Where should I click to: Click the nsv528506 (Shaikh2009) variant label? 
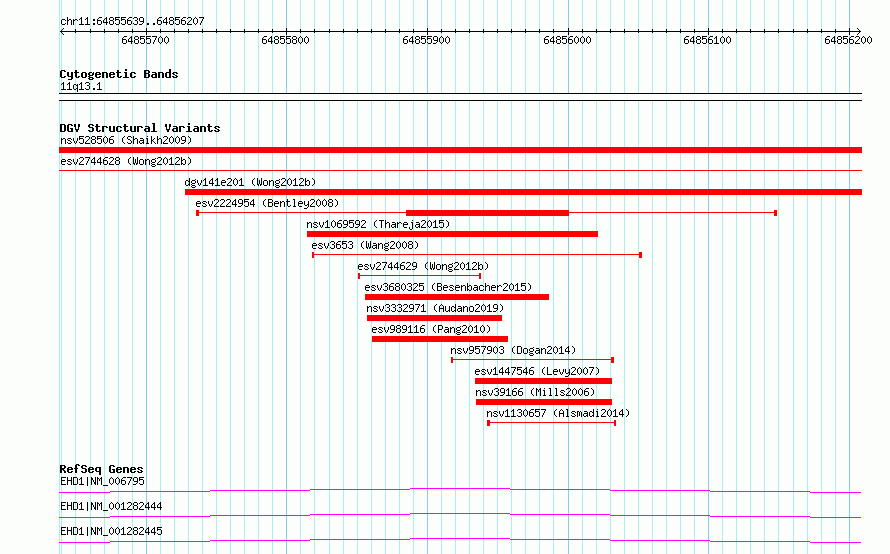click(x=126, y=140)
